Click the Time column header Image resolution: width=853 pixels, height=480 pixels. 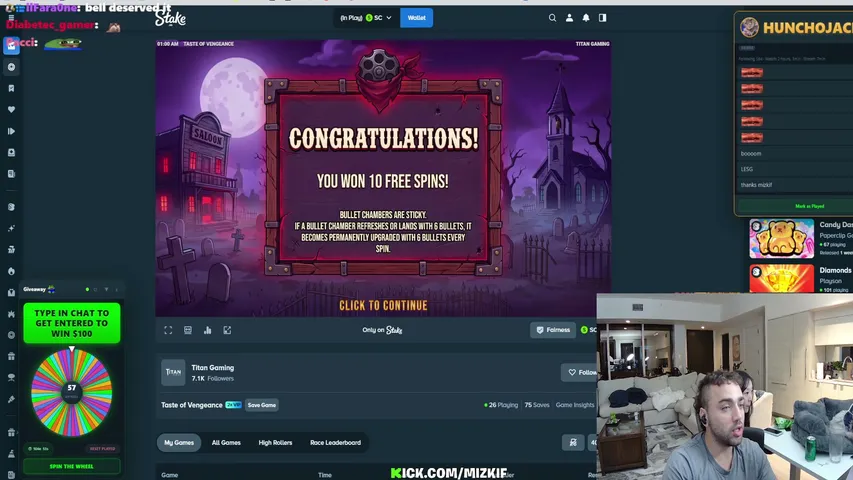(325, 475)
